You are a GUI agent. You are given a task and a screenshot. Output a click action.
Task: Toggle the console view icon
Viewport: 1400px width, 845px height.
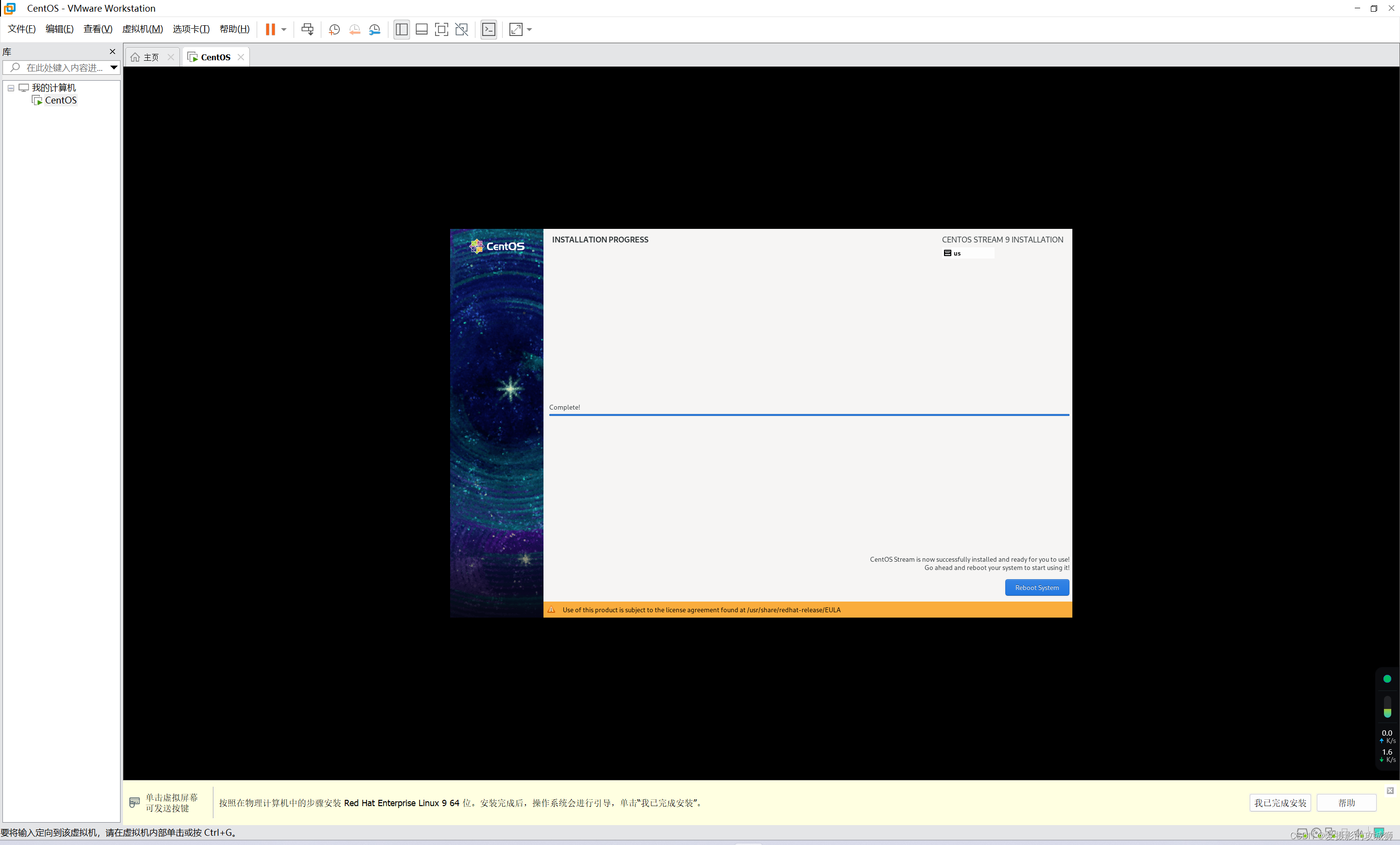click(489, 30)
